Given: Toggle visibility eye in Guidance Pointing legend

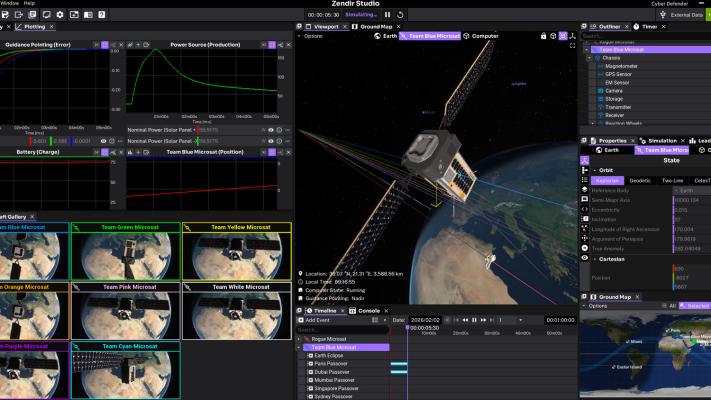Looking at the screenshot, I should click(103, 141).
